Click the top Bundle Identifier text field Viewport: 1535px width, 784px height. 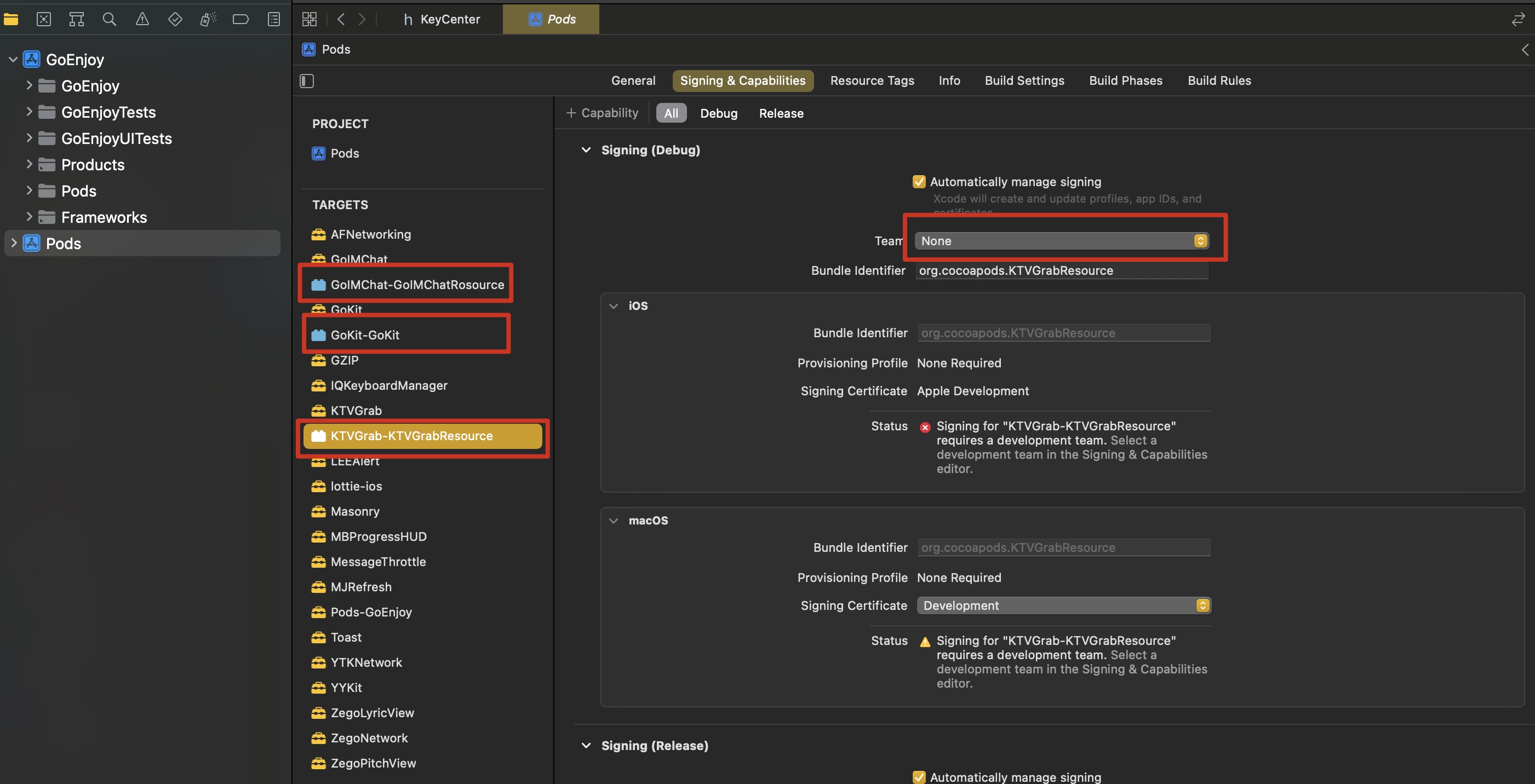click(1061, 270)
